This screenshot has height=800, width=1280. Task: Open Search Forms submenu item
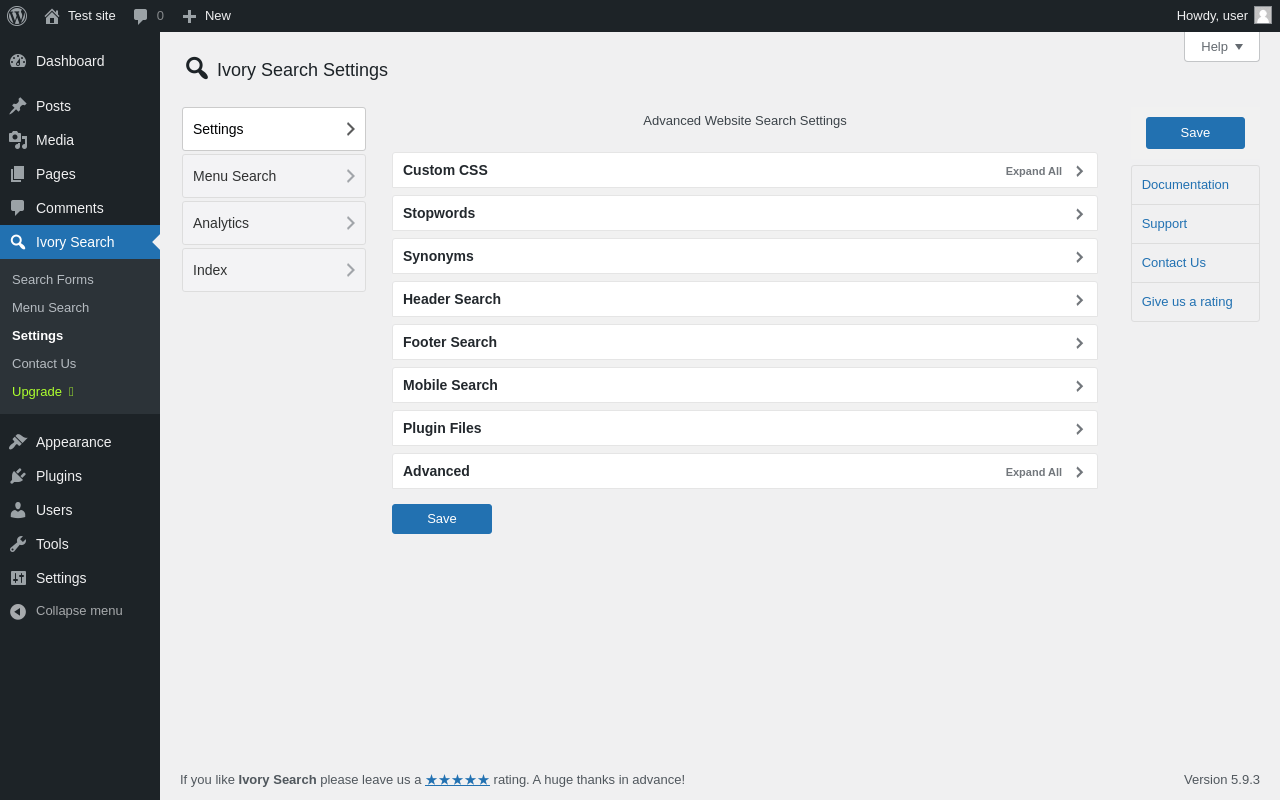(53, 280)
